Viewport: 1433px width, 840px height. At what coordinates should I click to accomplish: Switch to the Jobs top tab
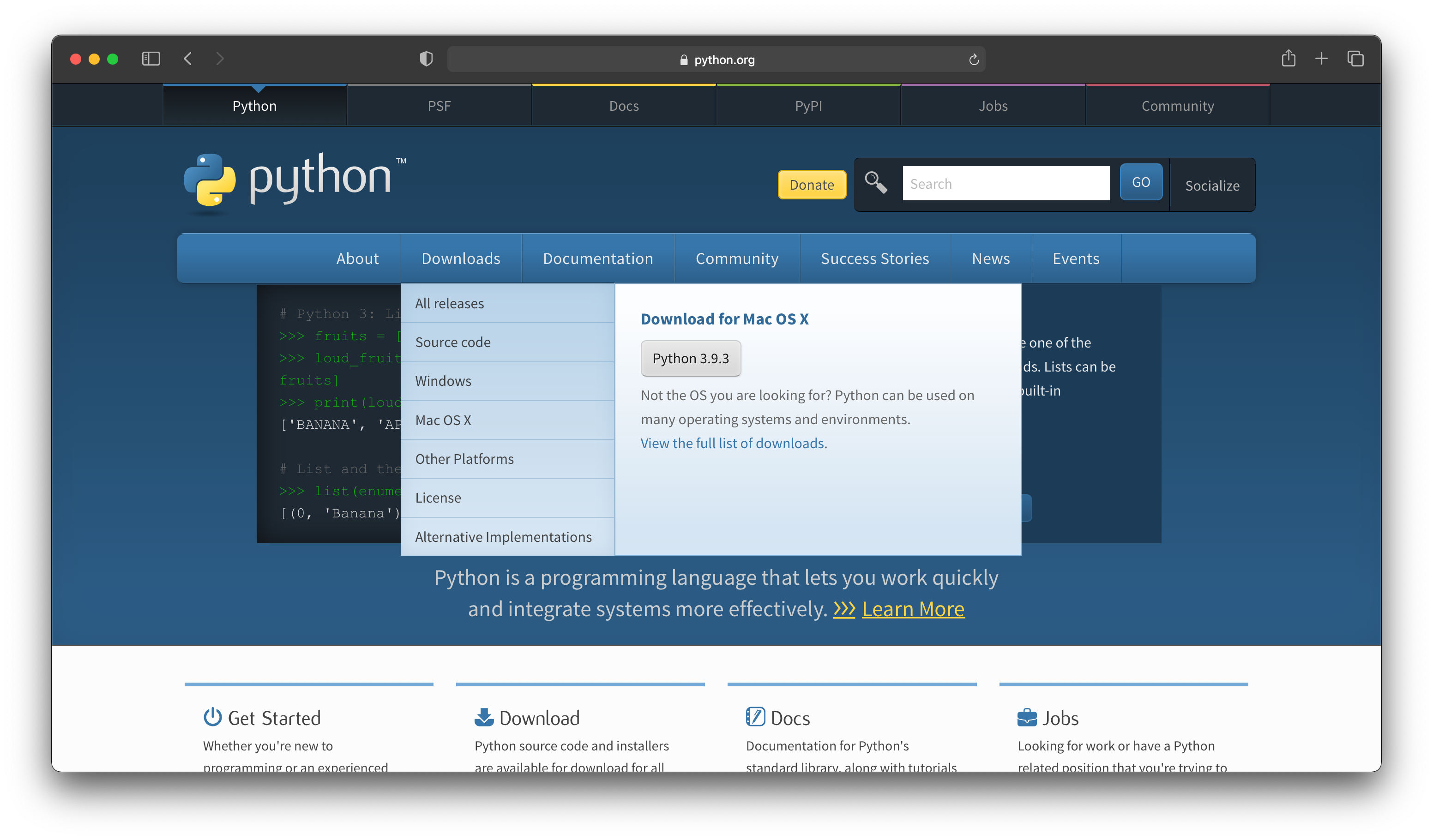993,106
